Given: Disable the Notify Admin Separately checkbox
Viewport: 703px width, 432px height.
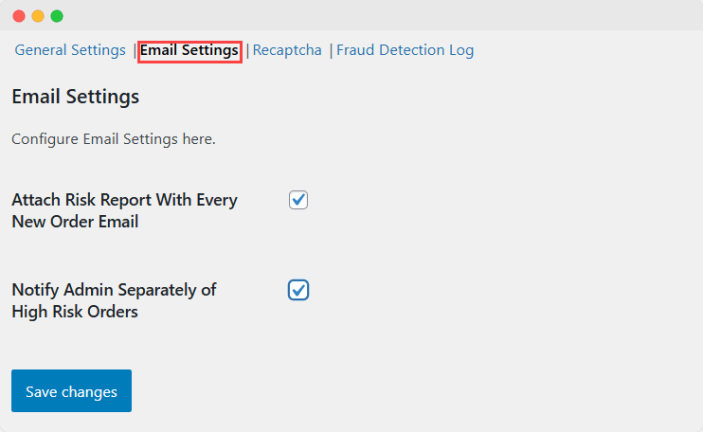Looking at the screenshot, I should point(298,290).
